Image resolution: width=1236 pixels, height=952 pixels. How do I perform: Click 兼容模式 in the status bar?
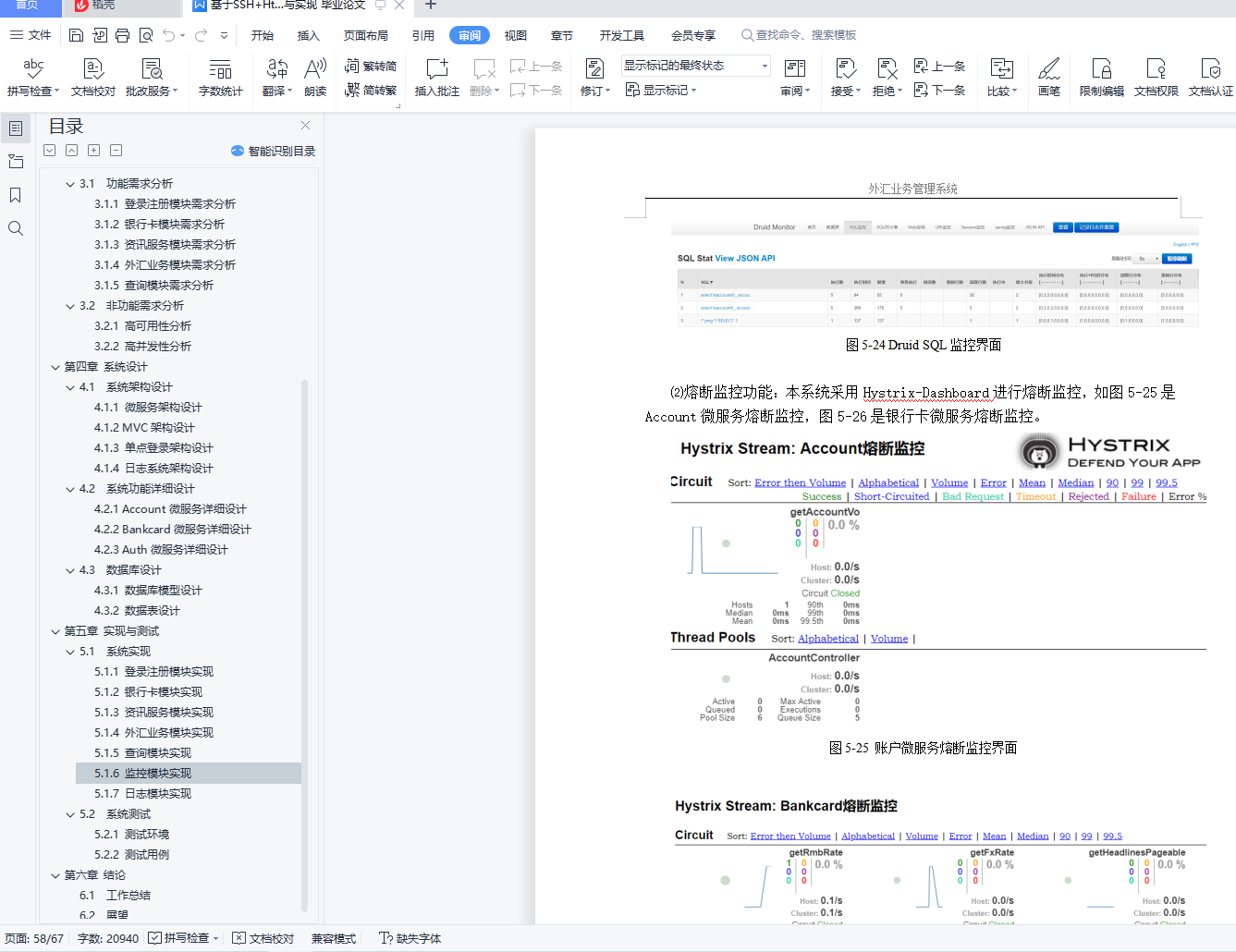click(334, 938)
